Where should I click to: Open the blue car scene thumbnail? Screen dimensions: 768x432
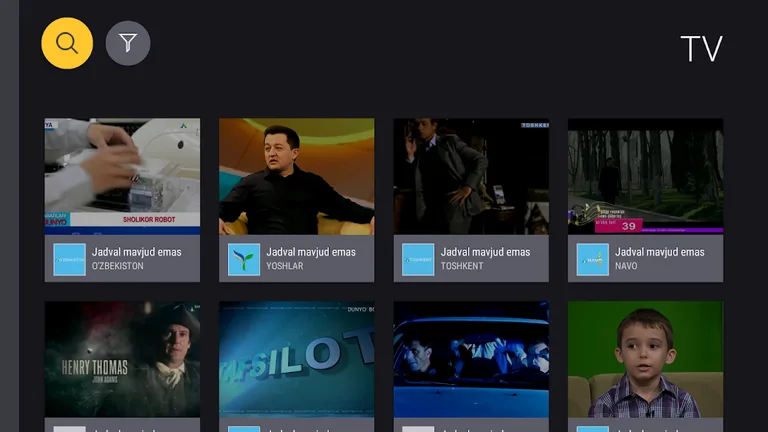click(471, 360)
